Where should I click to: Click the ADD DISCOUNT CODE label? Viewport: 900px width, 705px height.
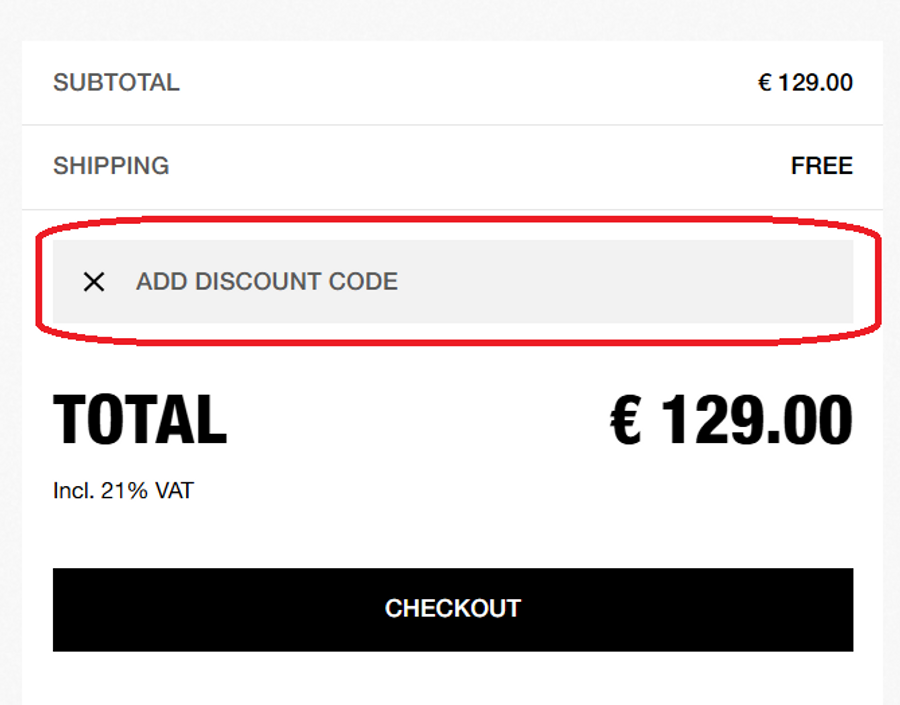(x=266, y=282)
